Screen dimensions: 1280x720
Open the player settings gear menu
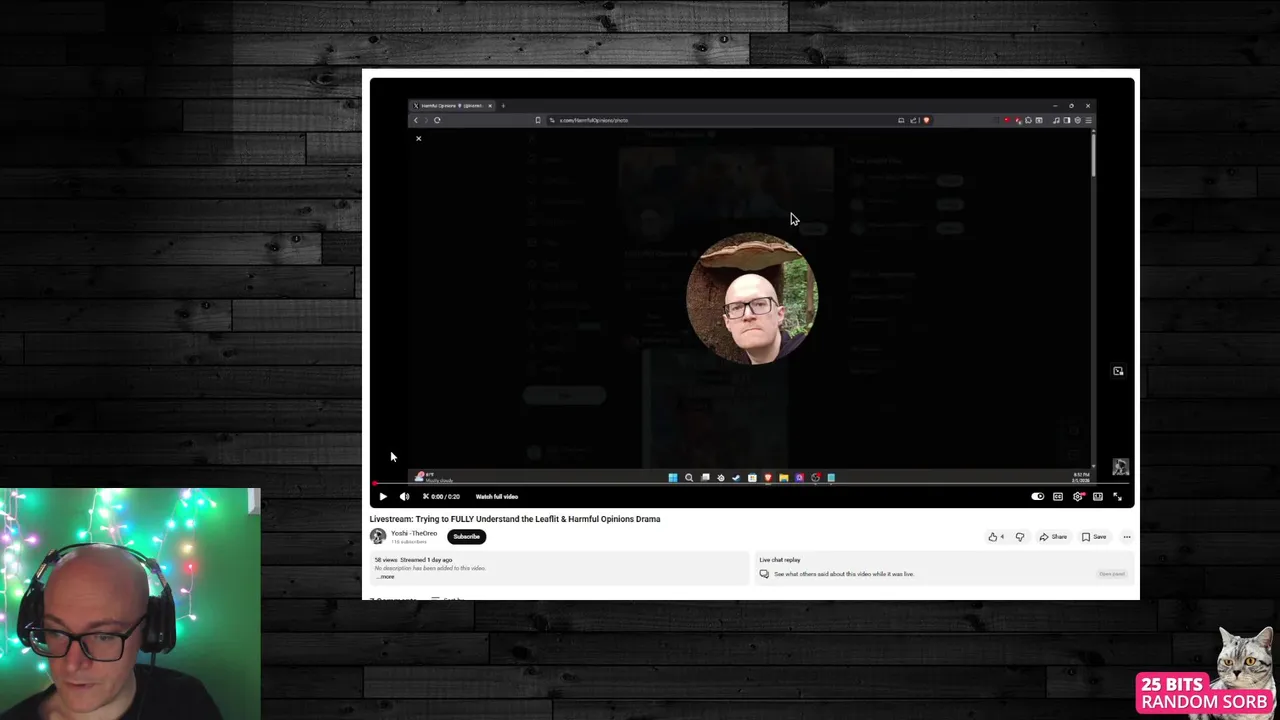[x=1078, y=496]
